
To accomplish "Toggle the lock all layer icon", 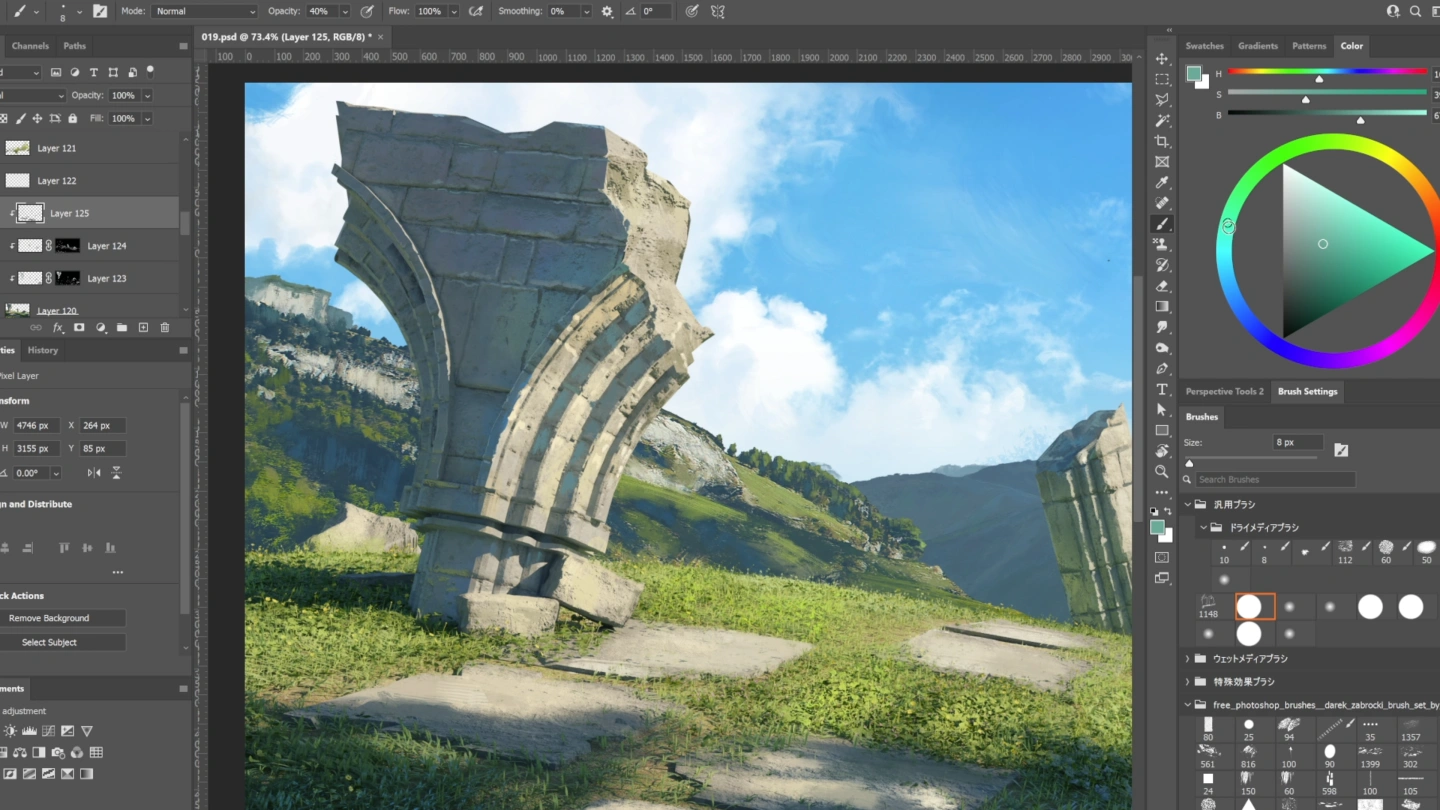I will pyautogui.click(x=72, y=119).
